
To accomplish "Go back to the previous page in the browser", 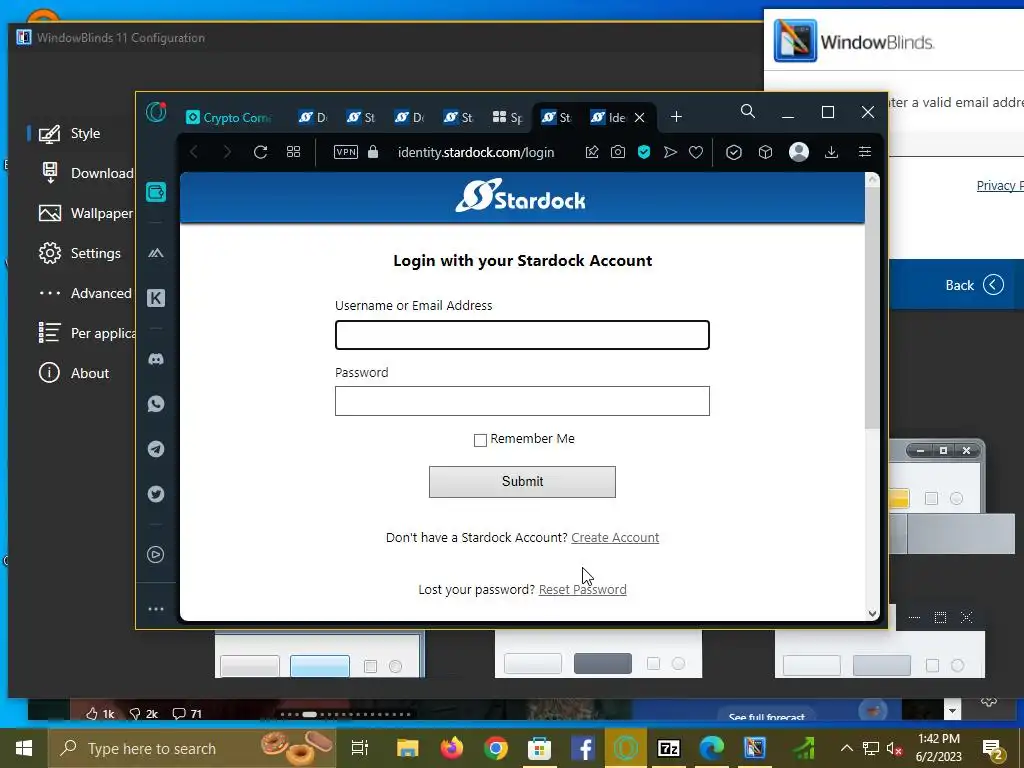I will pos(194,152).
